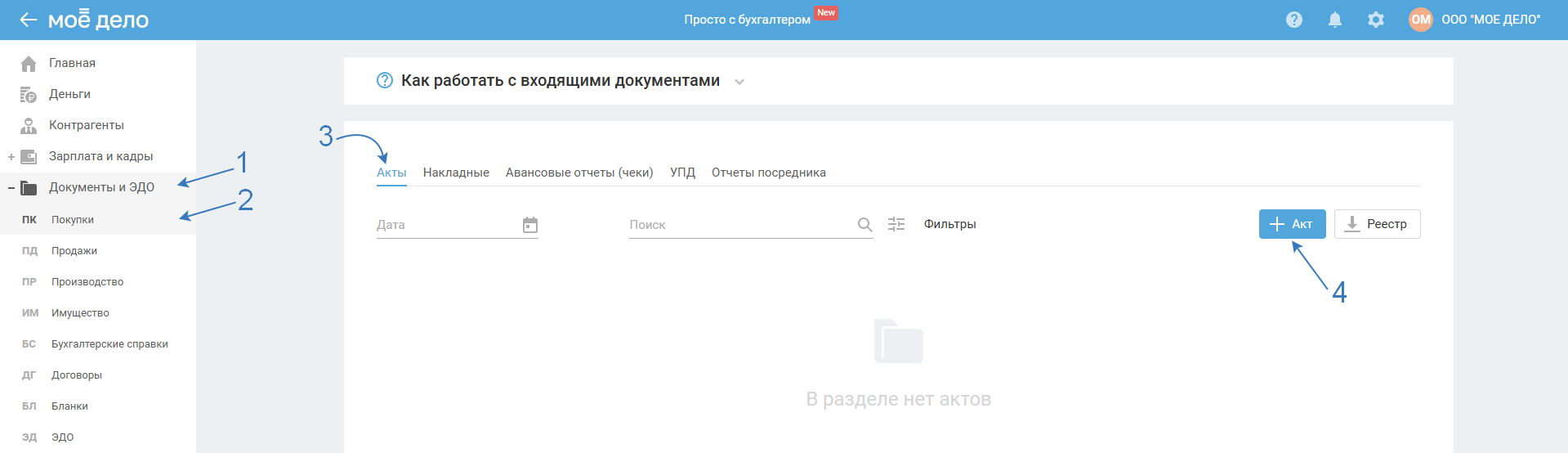The height and width of the screenshot is (453, 1568).
Task: Switch to the УПД tab
Action: (x=682, y=173)
